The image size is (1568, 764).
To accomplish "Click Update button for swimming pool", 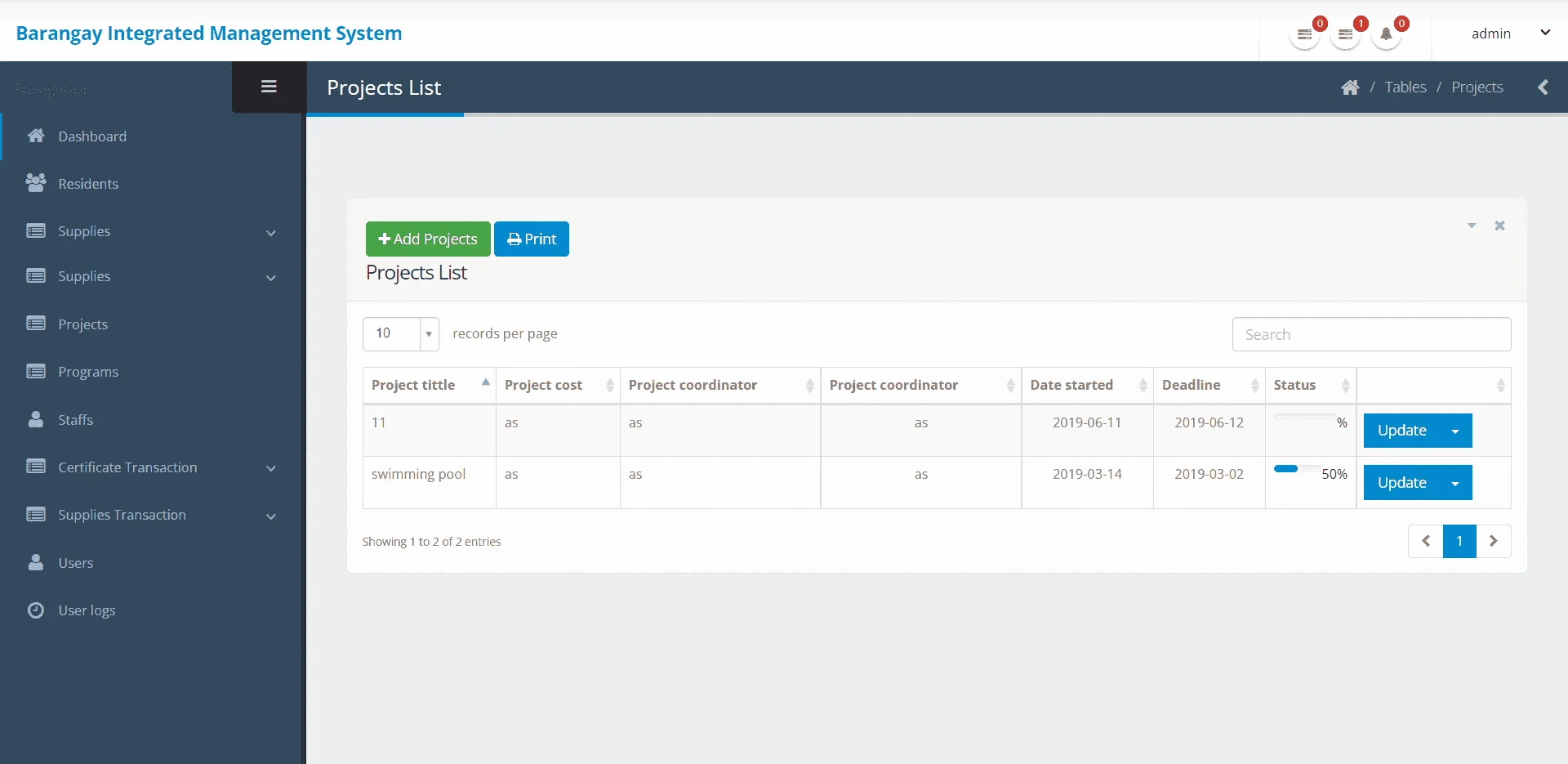I will pos(1401,483).
